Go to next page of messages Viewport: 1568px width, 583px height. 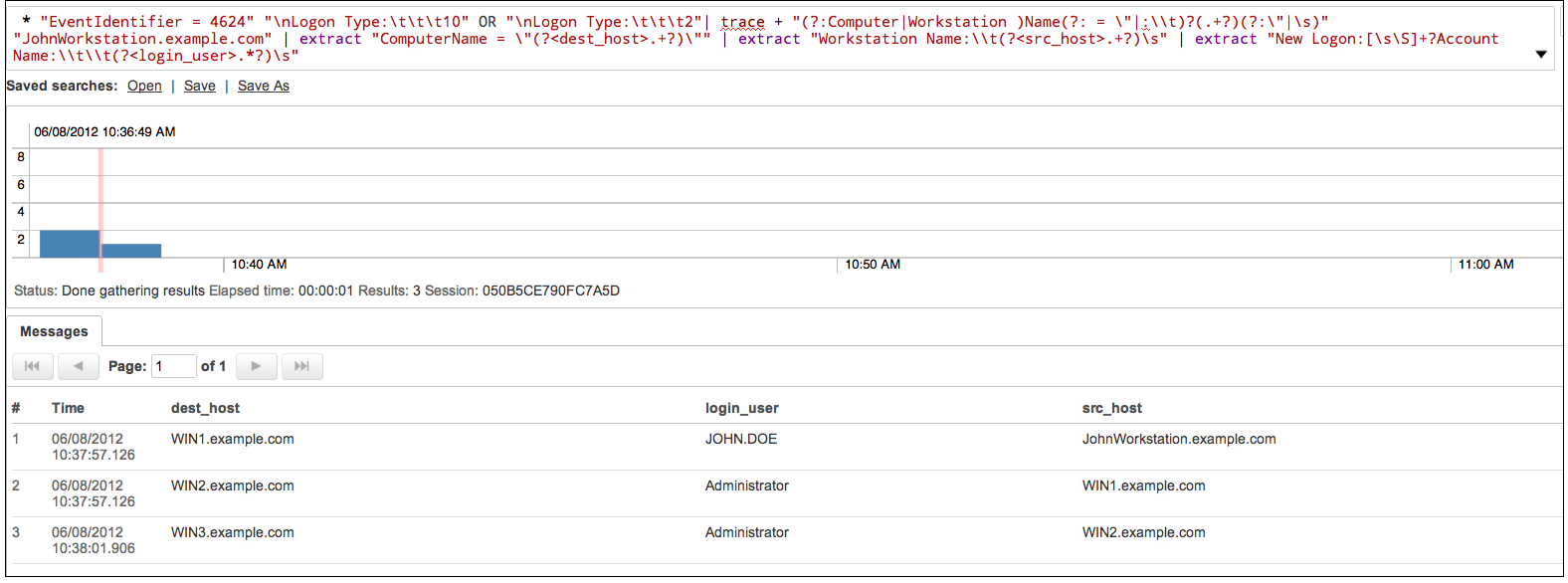click(x=256, y=366)
